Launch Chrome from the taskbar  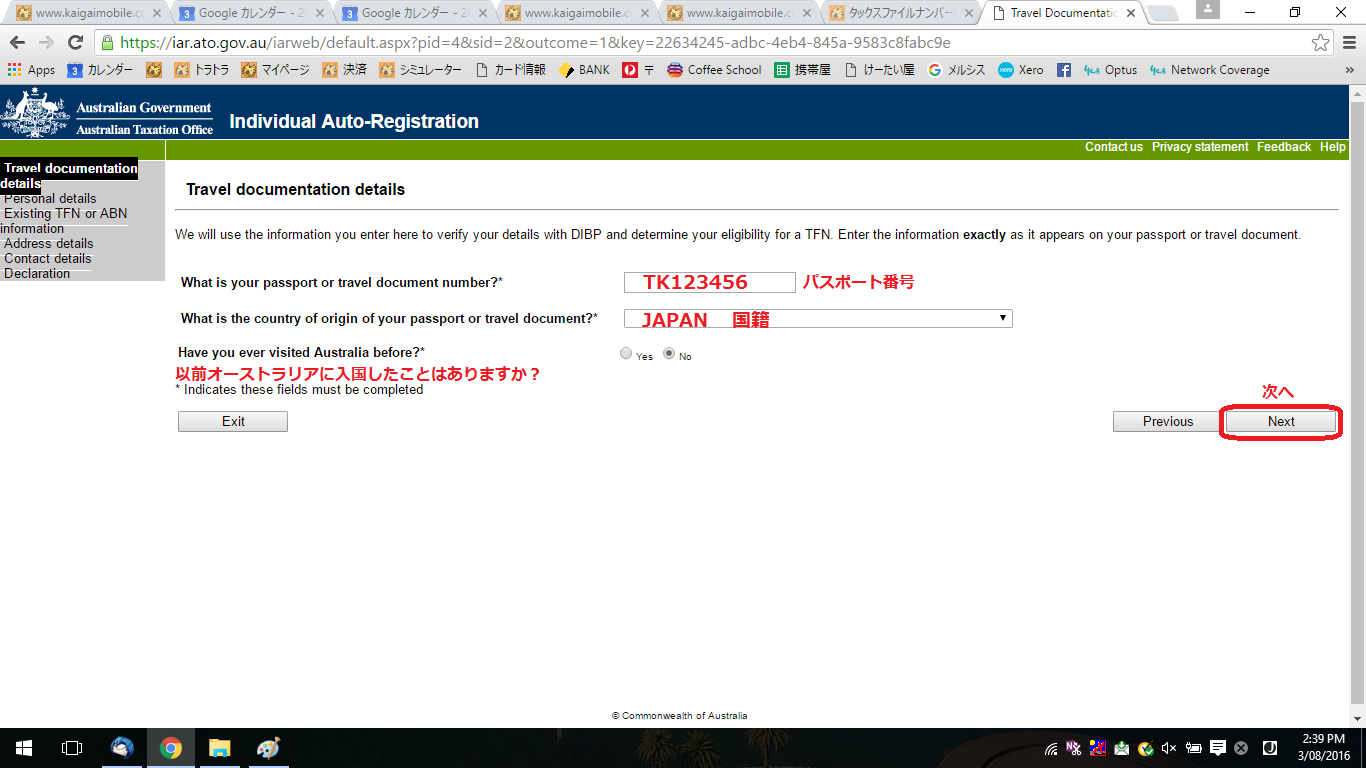[x=171, y=748]
